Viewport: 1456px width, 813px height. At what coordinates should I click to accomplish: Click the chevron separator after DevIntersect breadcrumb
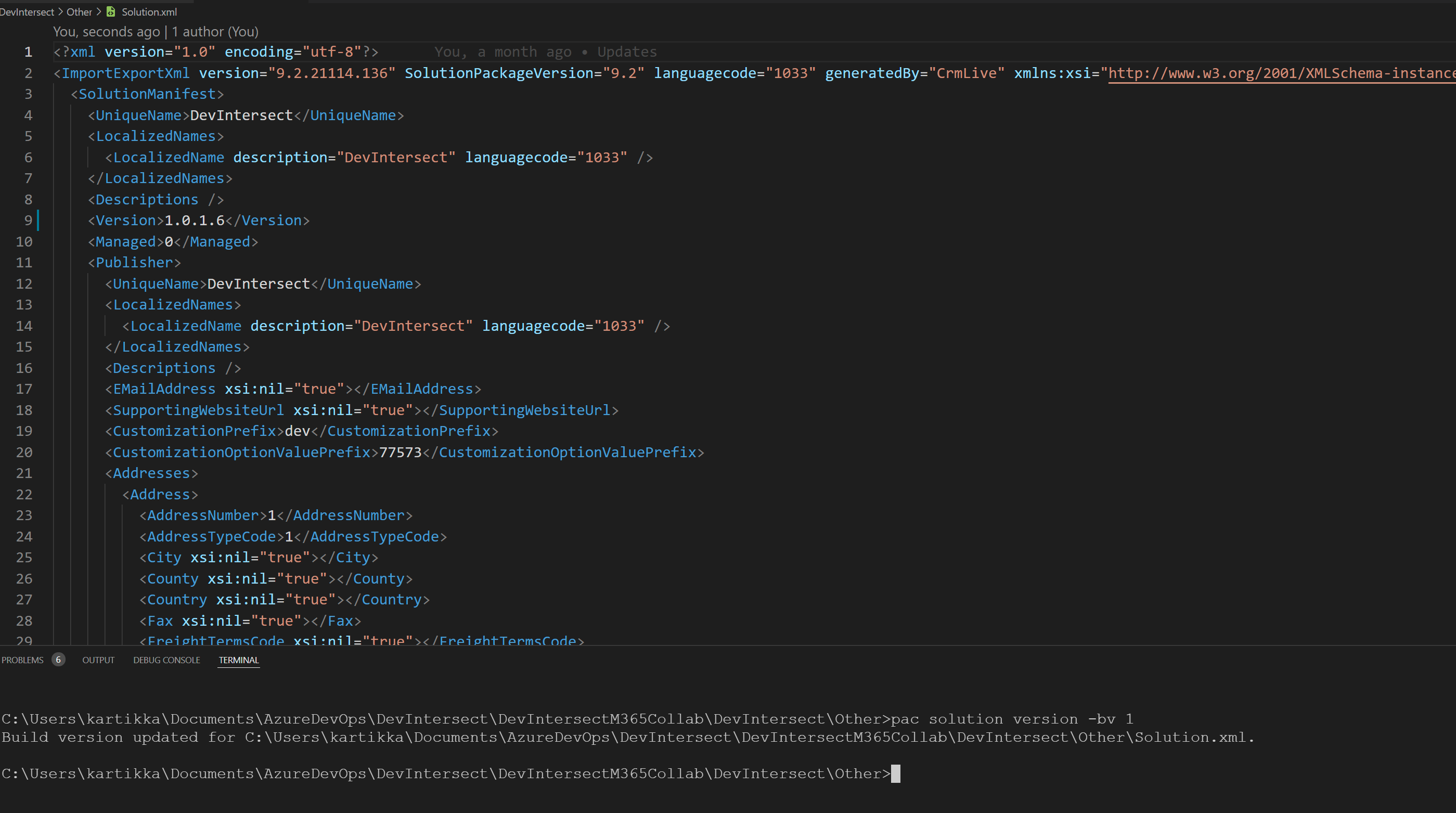pyautogui.click(x=60, y=12)
